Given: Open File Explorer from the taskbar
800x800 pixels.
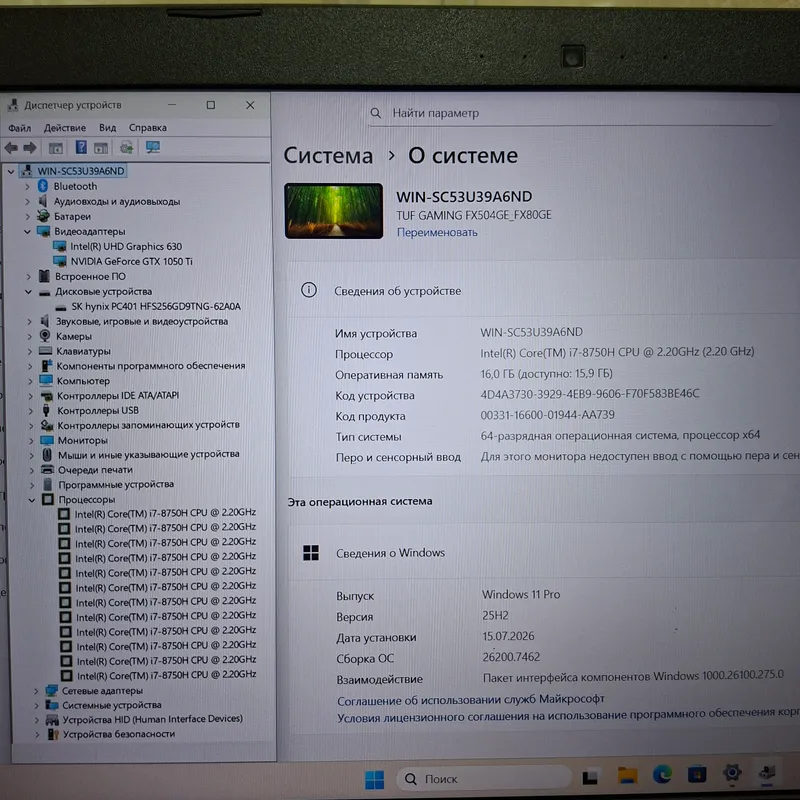Looking at the screenshot, I should 627,776.
